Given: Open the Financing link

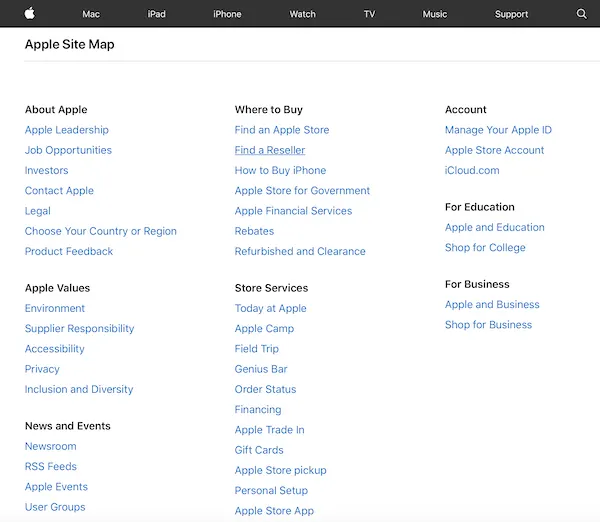Looking at the screenshot, I should coord(258,409).
